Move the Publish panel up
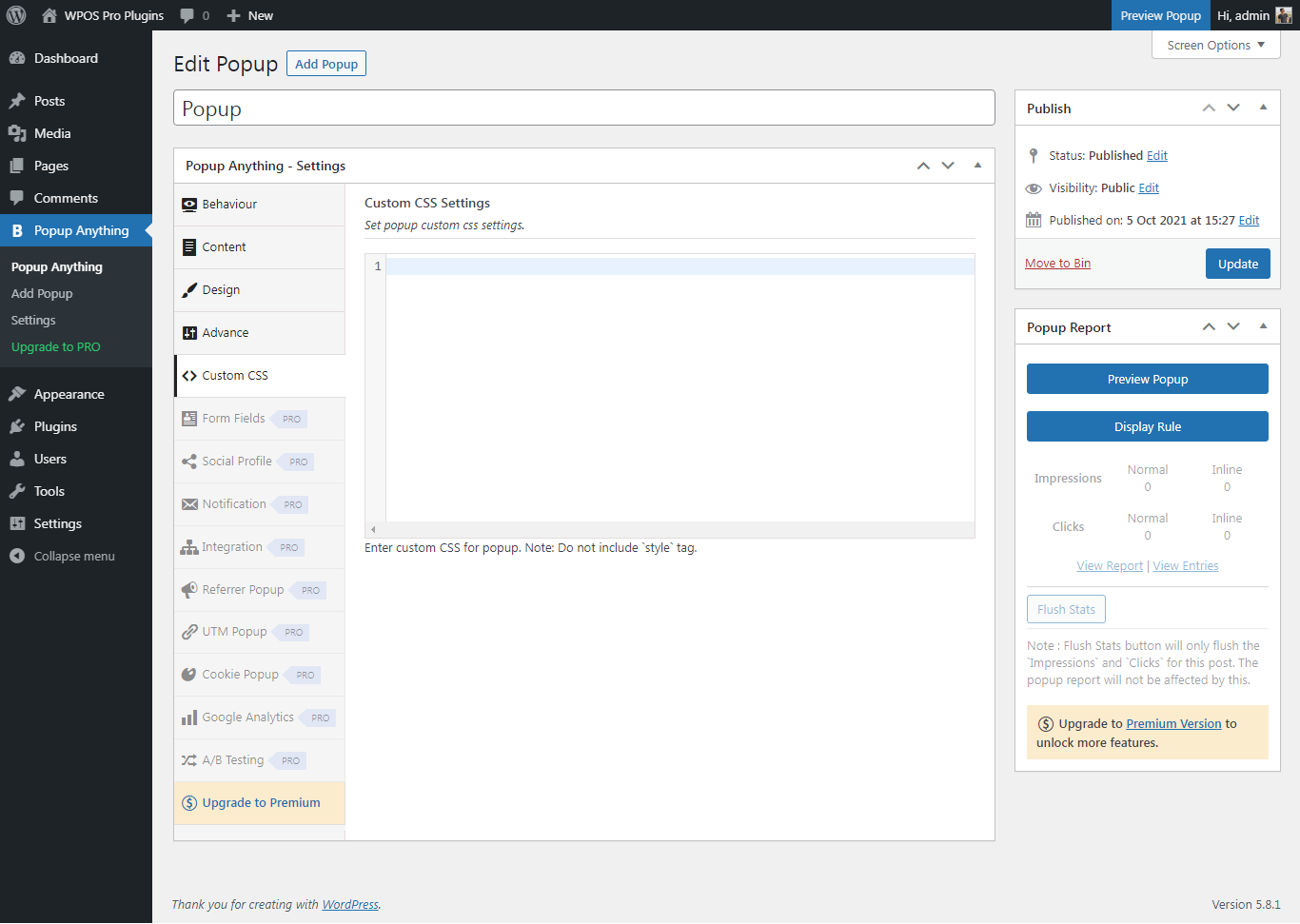This screenshot has height=924, width=1300. coord(1209,108)
